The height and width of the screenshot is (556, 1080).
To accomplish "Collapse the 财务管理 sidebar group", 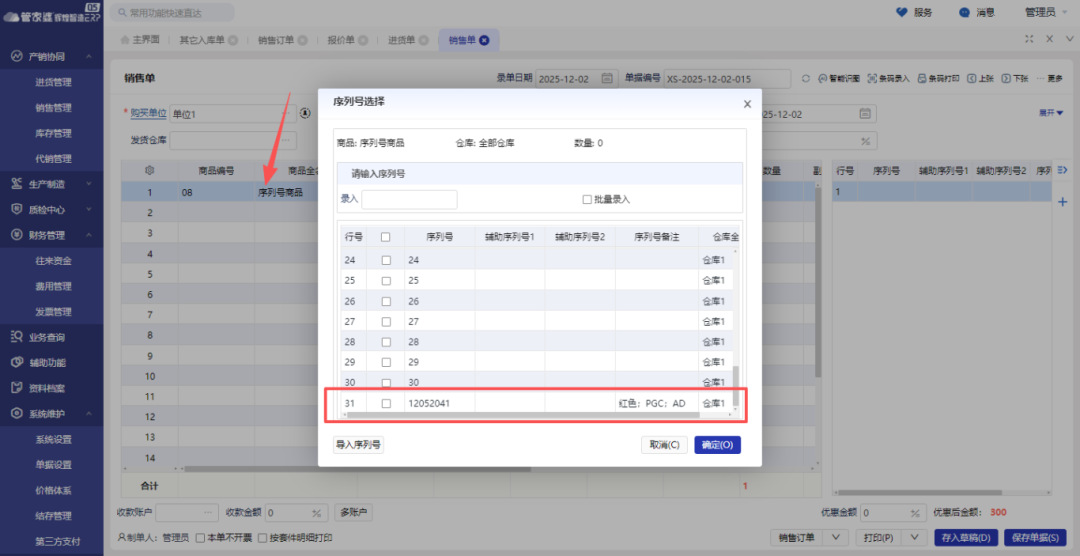I will [89, 235].
